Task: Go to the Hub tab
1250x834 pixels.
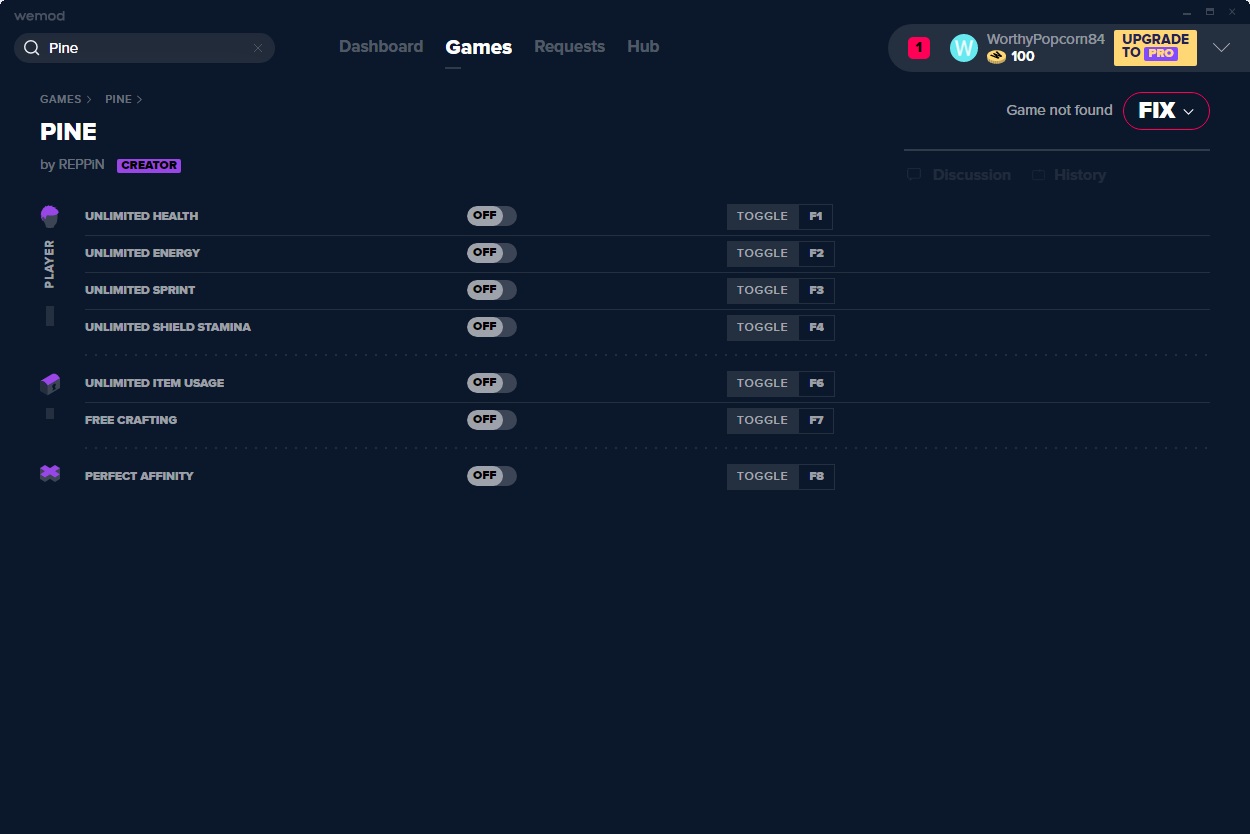Action: tap(643, 46)
